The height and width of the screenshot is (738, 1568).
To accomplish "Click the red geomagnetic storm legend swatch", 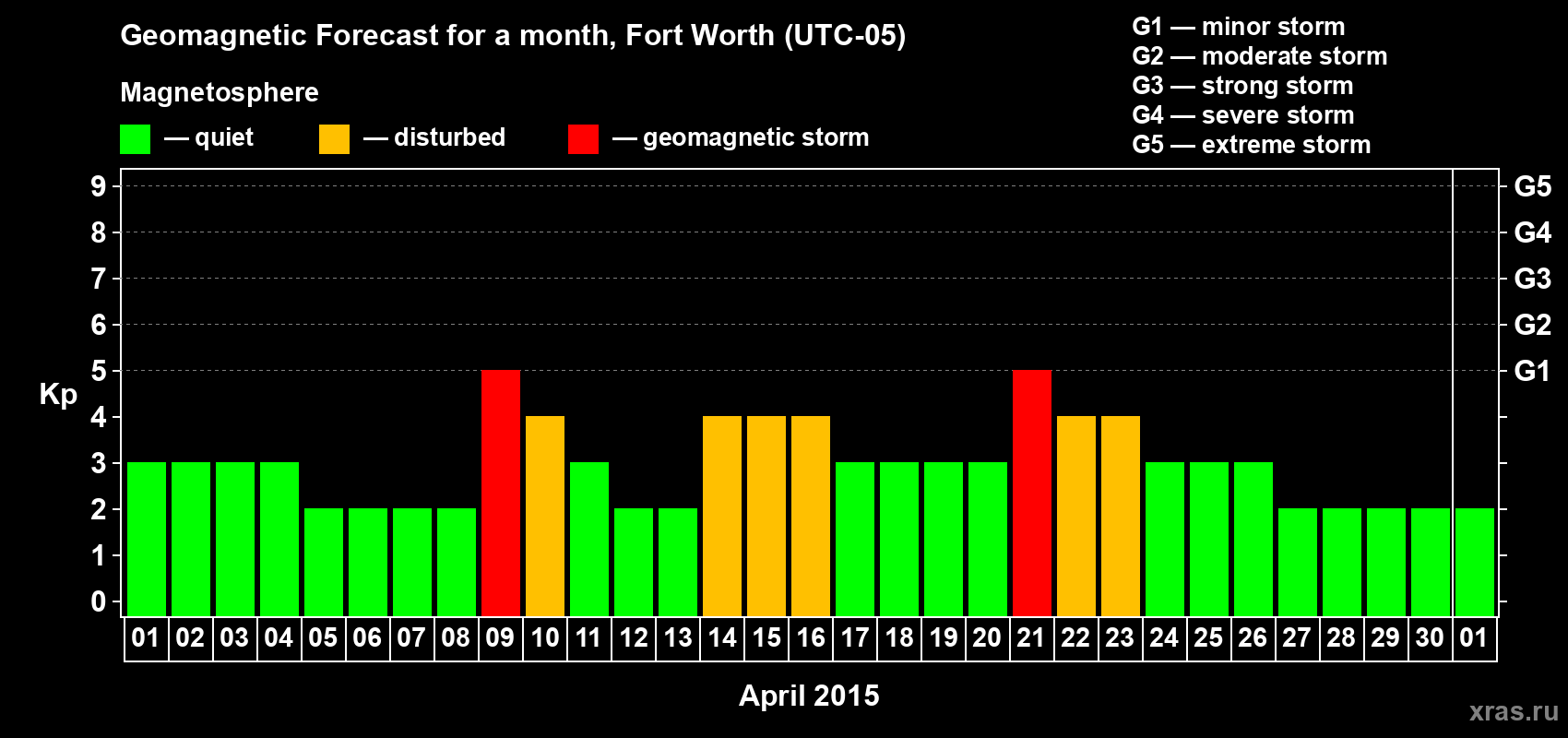I will (583, 139).
